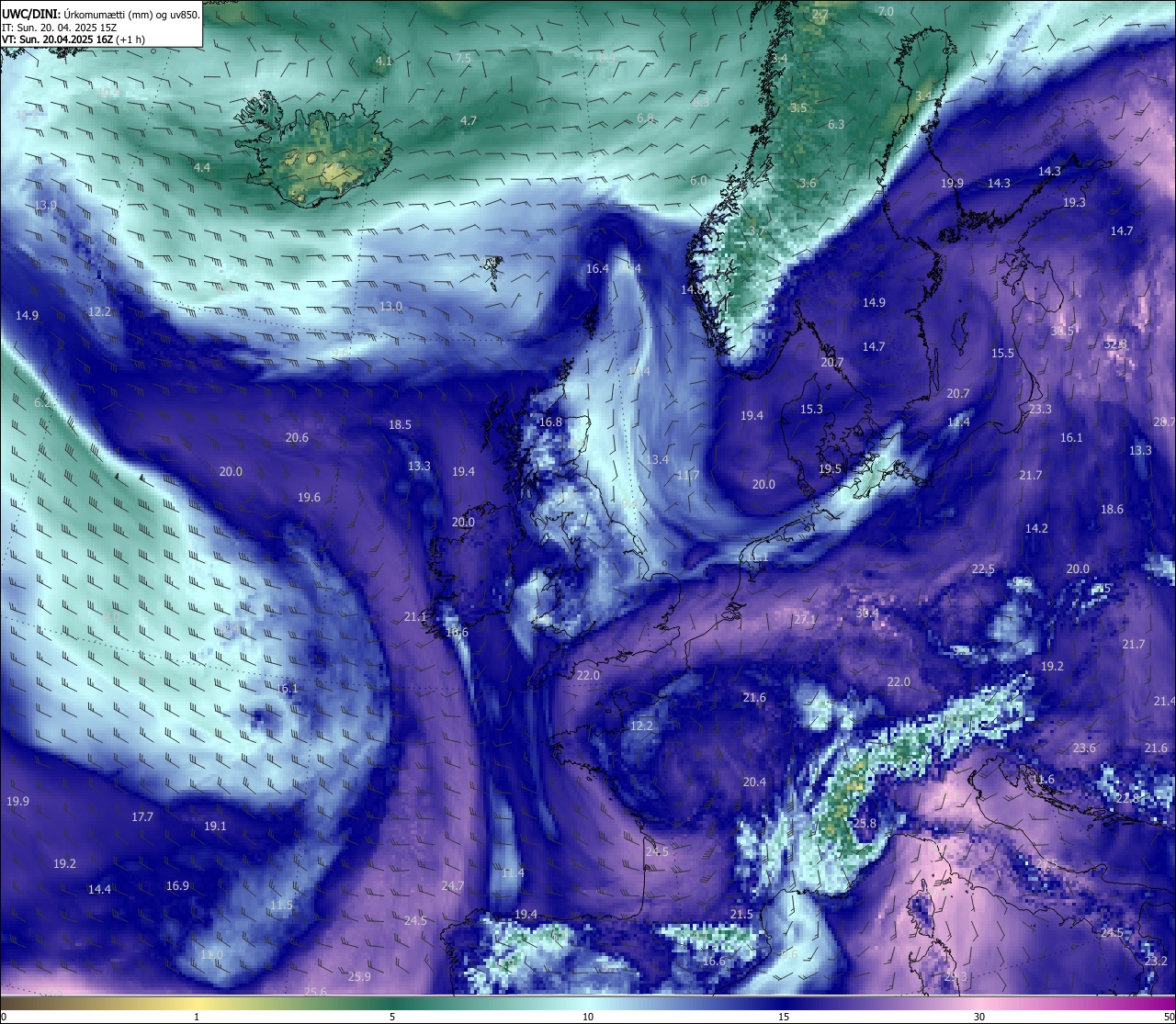Click the 18.6 value on the map
Viewport: 1176px width, 1024px height.
click(1112, 510)
